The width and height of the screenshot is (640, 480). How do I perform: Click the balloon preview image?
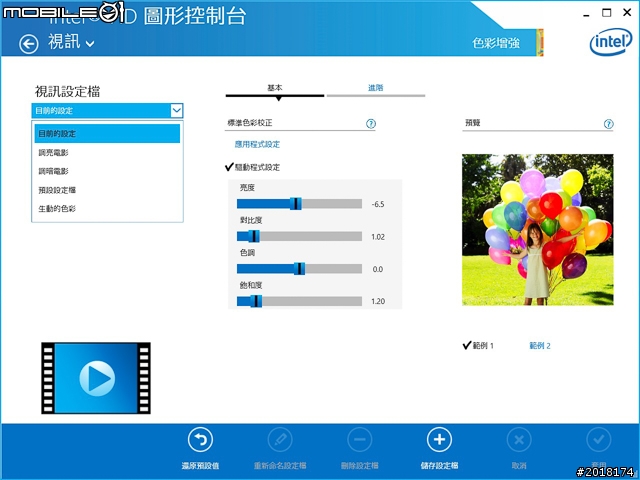click(x=538, y=230)
